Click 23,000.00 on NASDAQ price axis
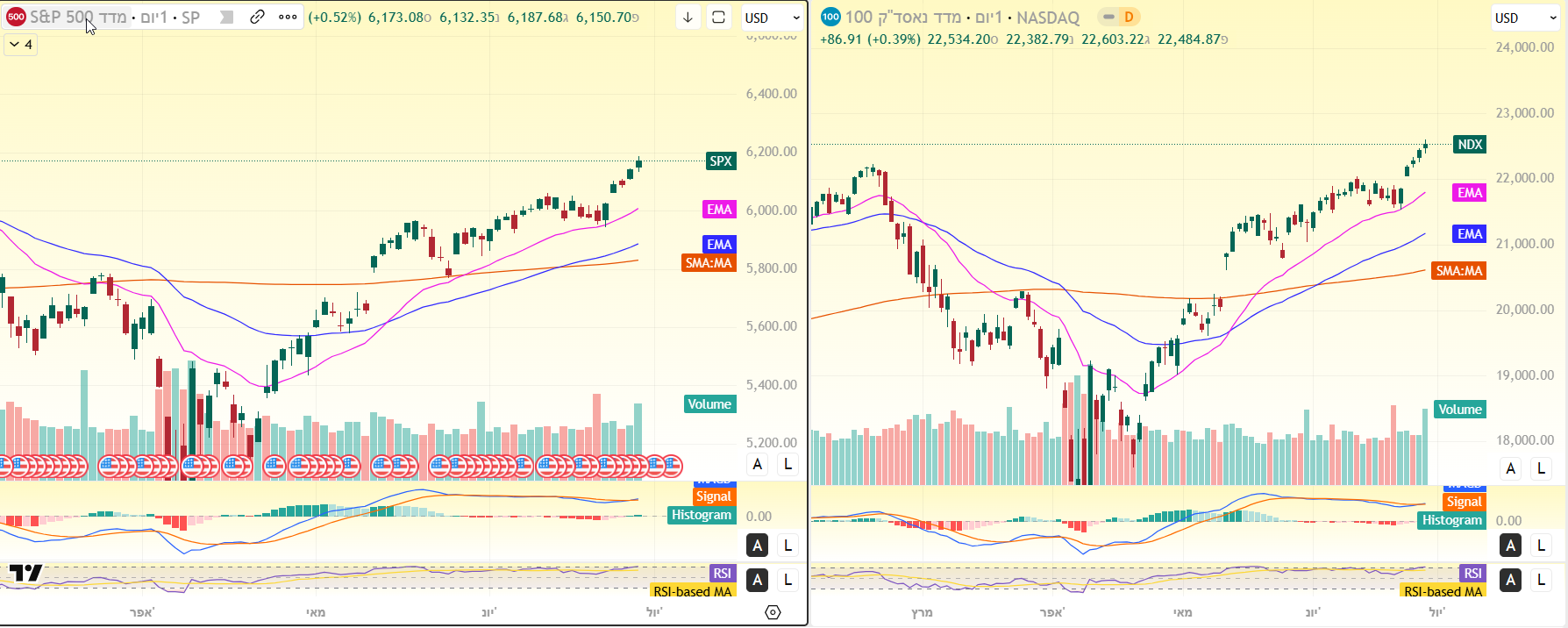The height and width of the screenshot is (628, 1568). tap(1524, 112)
